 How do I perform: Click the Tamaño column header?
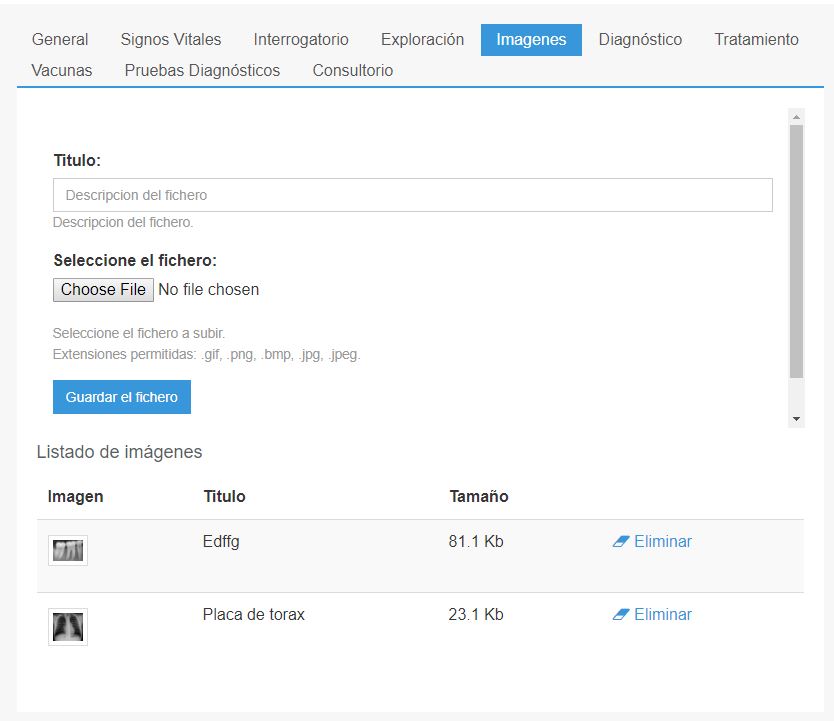(x=479, y=496)
